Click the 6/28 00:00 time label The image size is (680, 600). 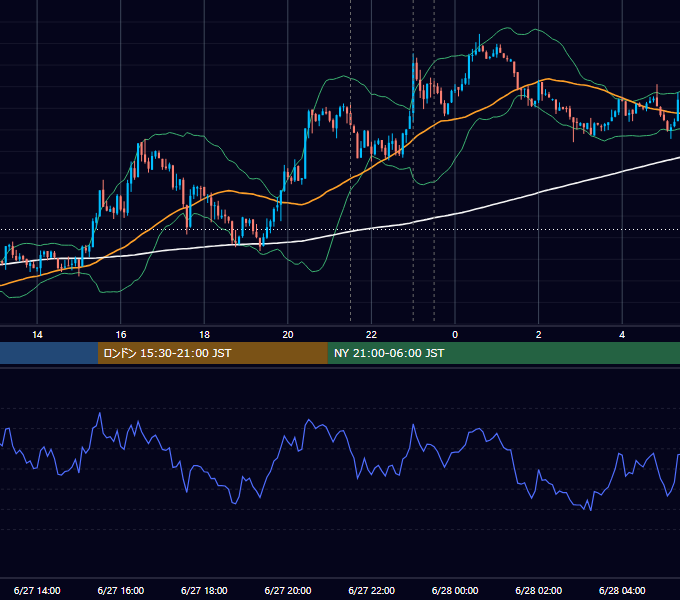[x=455, y=590]
